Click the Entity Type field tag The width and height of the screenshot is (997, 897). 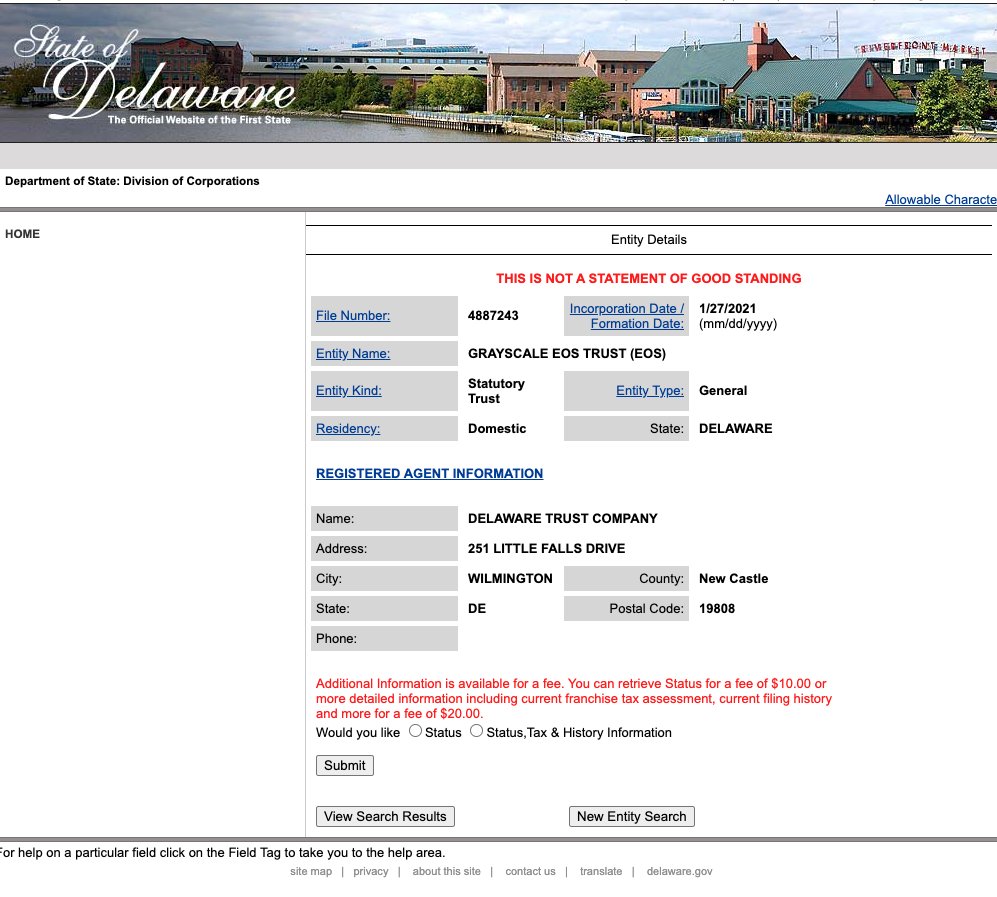650,390
